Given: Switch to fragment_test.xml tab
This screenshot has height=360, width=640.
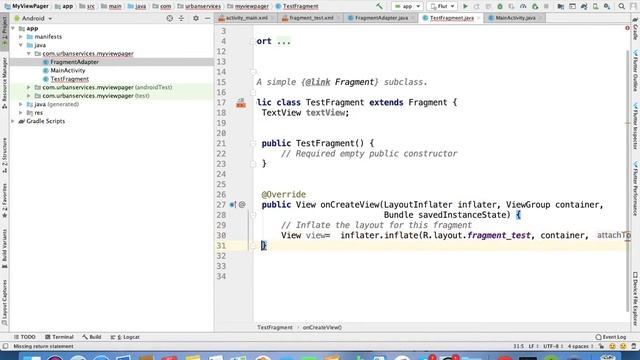Looking at the screenshot, I should pyautogui.click(x=311, y=18).
